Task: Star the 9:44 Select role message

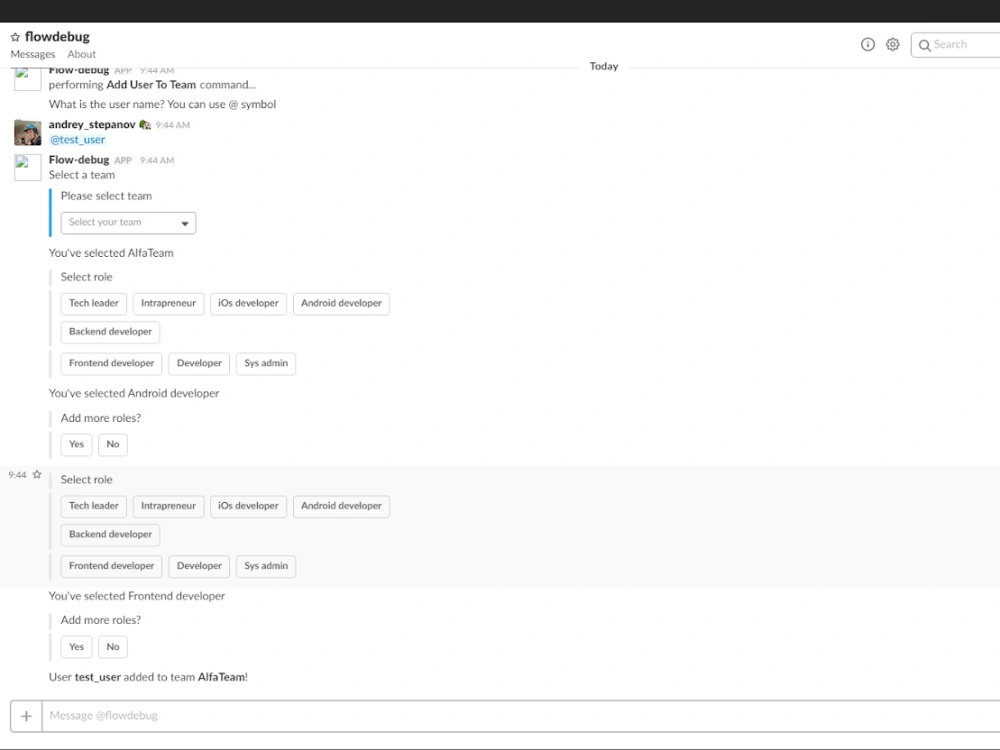Action: click(x=37, y=474)
